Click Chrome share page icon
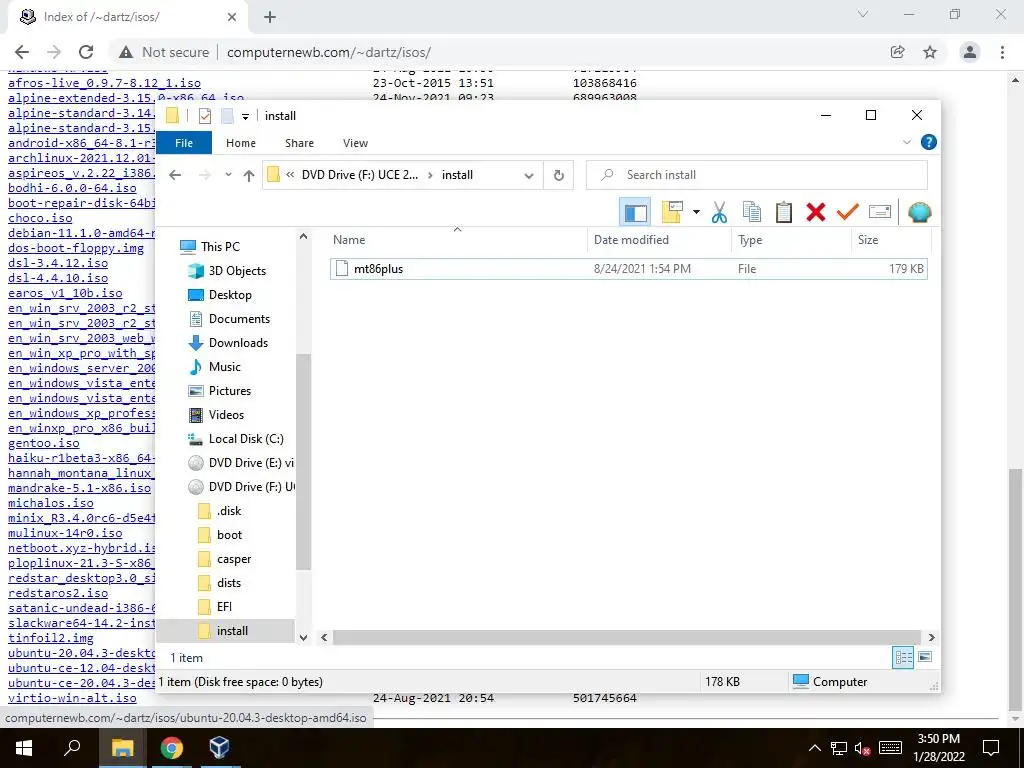 click(898, 52)
